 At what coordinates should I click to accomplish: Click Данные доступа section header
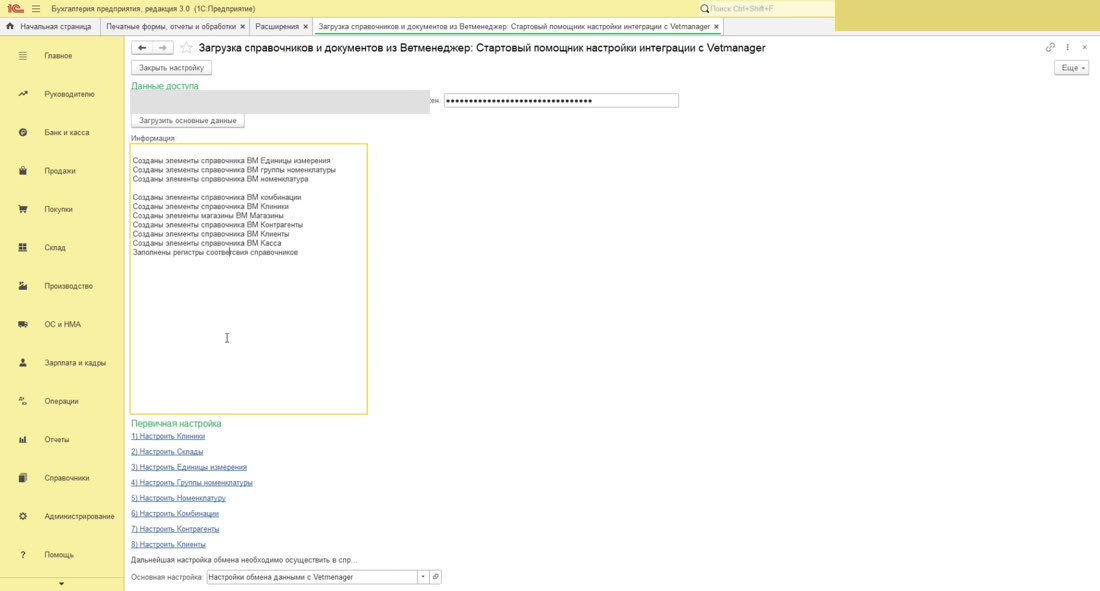[x=164, y=86]
